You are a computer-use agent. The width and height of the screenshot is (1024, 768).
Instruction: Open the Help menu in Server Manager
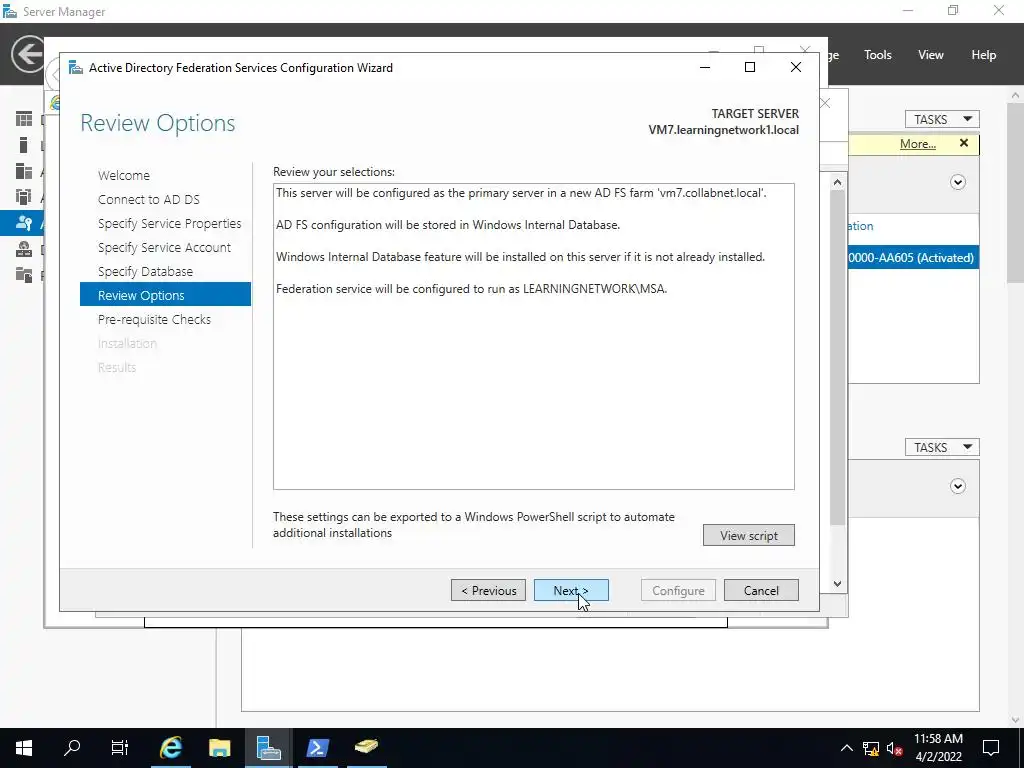click(983, 55)
